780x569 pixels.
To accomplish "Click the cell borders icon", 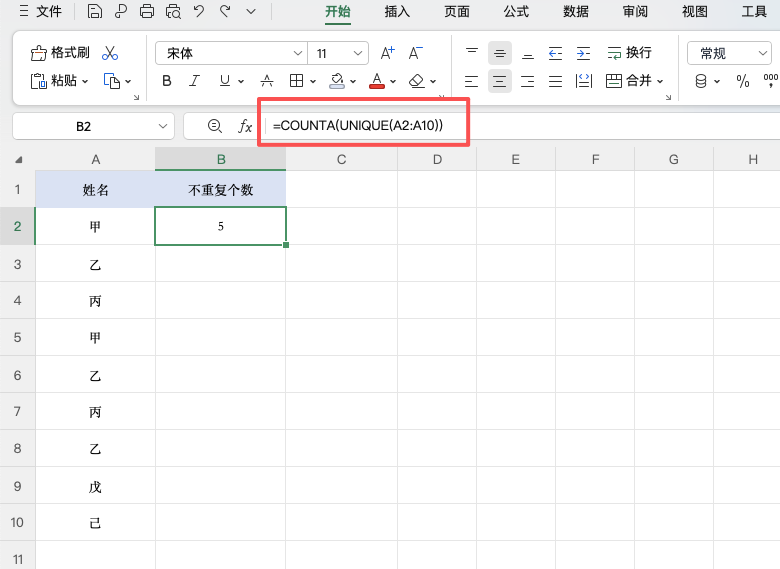I will (x=296, y=81).
